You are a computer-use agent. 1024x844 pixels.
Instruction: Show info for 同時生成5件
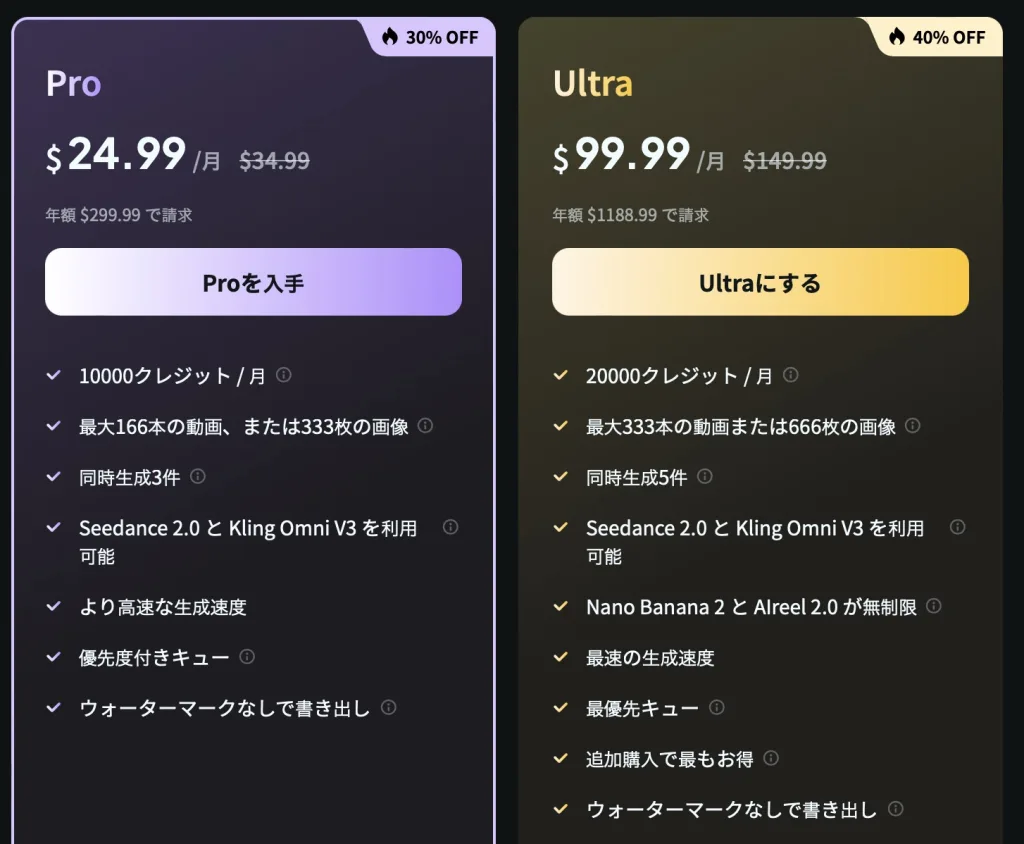click(705, 477)
